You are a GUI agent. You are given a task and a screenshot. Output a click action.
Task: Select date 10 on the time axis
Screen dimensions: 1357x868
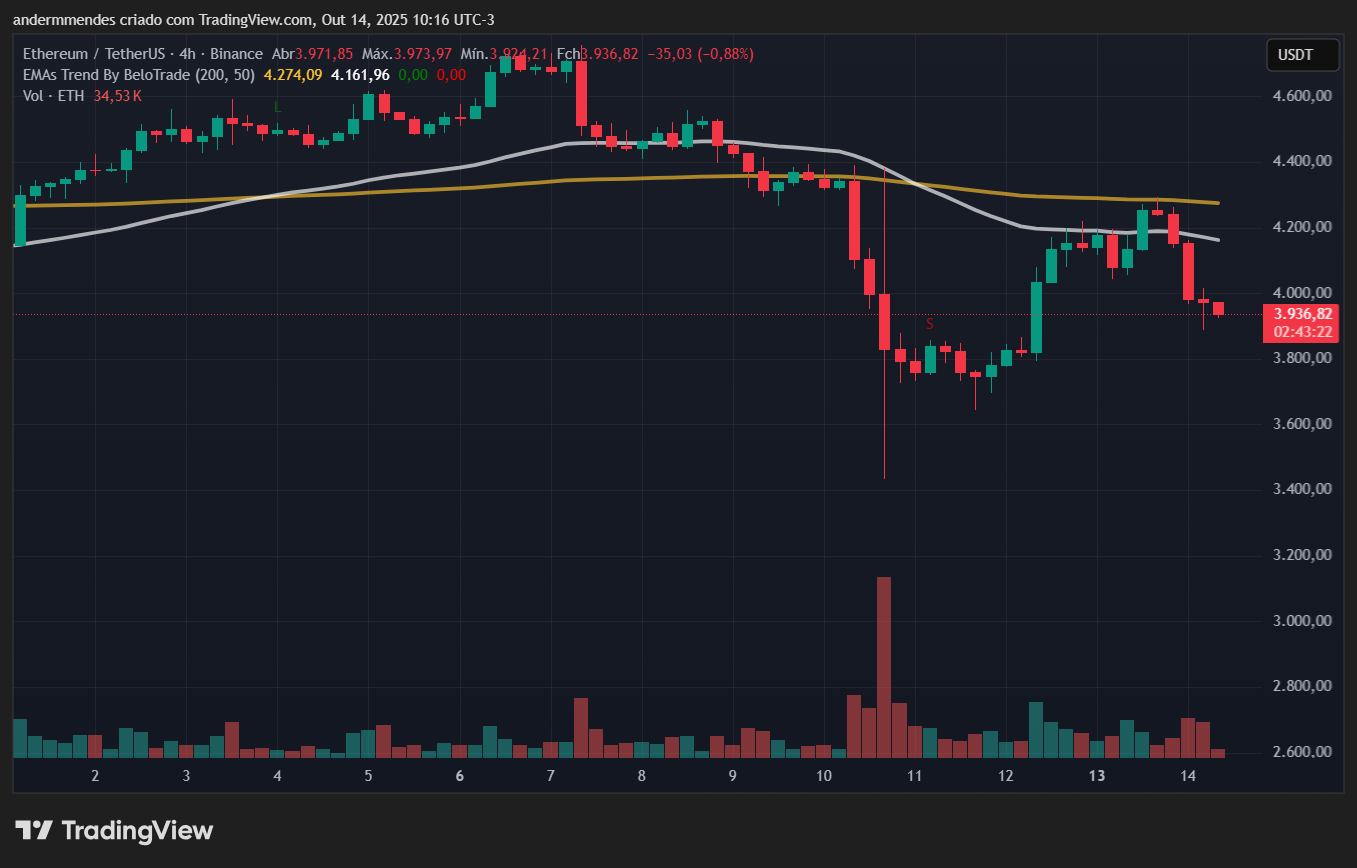point(824,776)
